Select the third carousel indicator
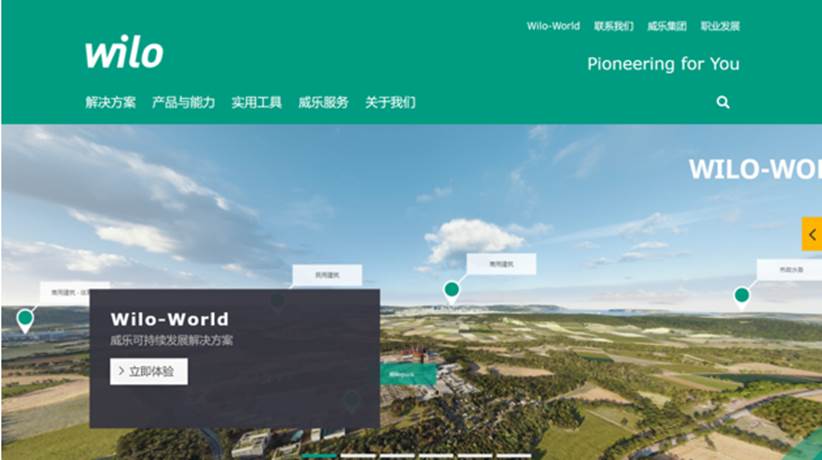This screenshot has height=460, width=822. pyautogui.click(x=397, y=456)
